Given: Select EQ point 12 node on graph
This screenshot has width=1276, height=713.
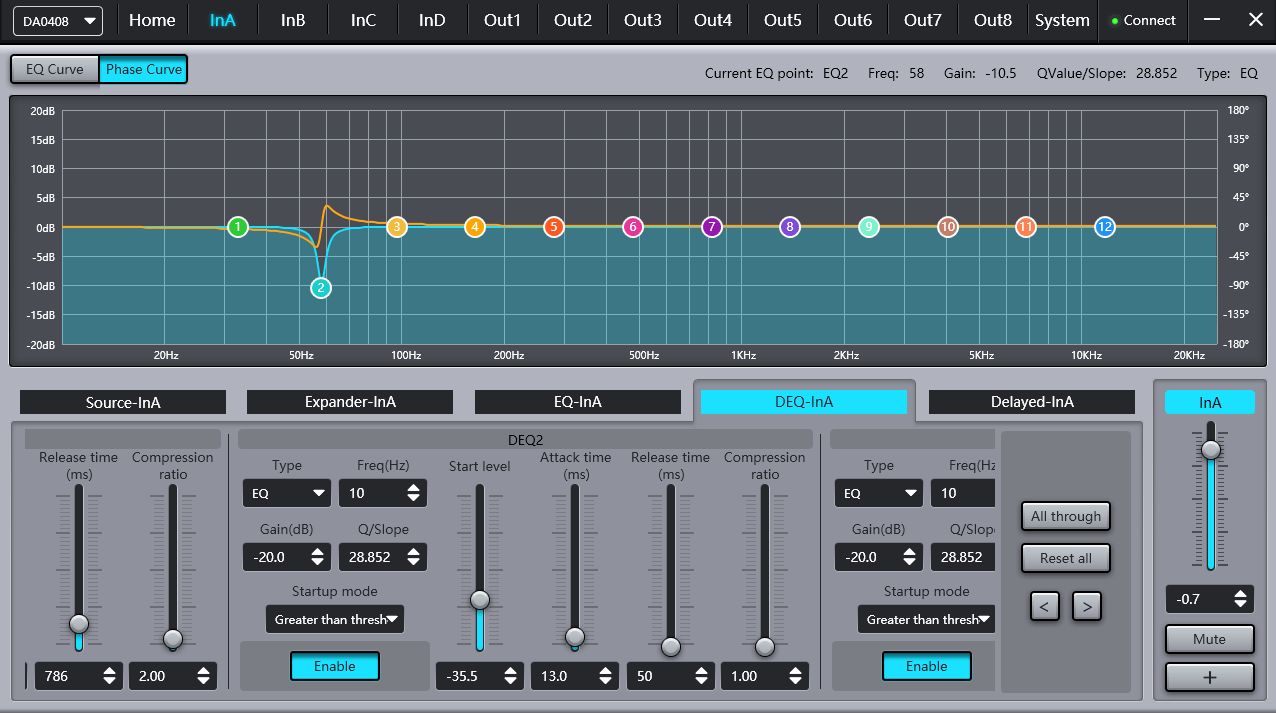Looking at the screenshot, I should click(1105, 227).
